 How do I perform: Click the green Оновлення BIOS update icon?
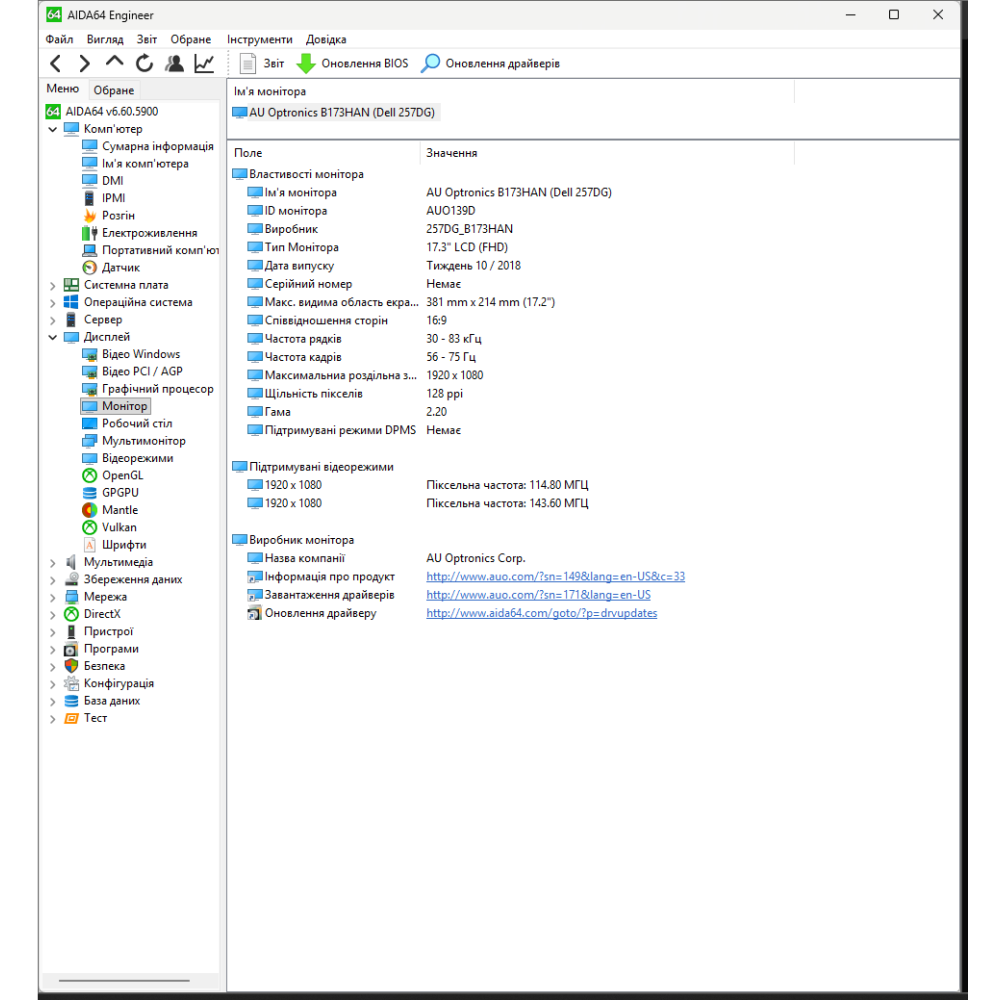(306, 63)
